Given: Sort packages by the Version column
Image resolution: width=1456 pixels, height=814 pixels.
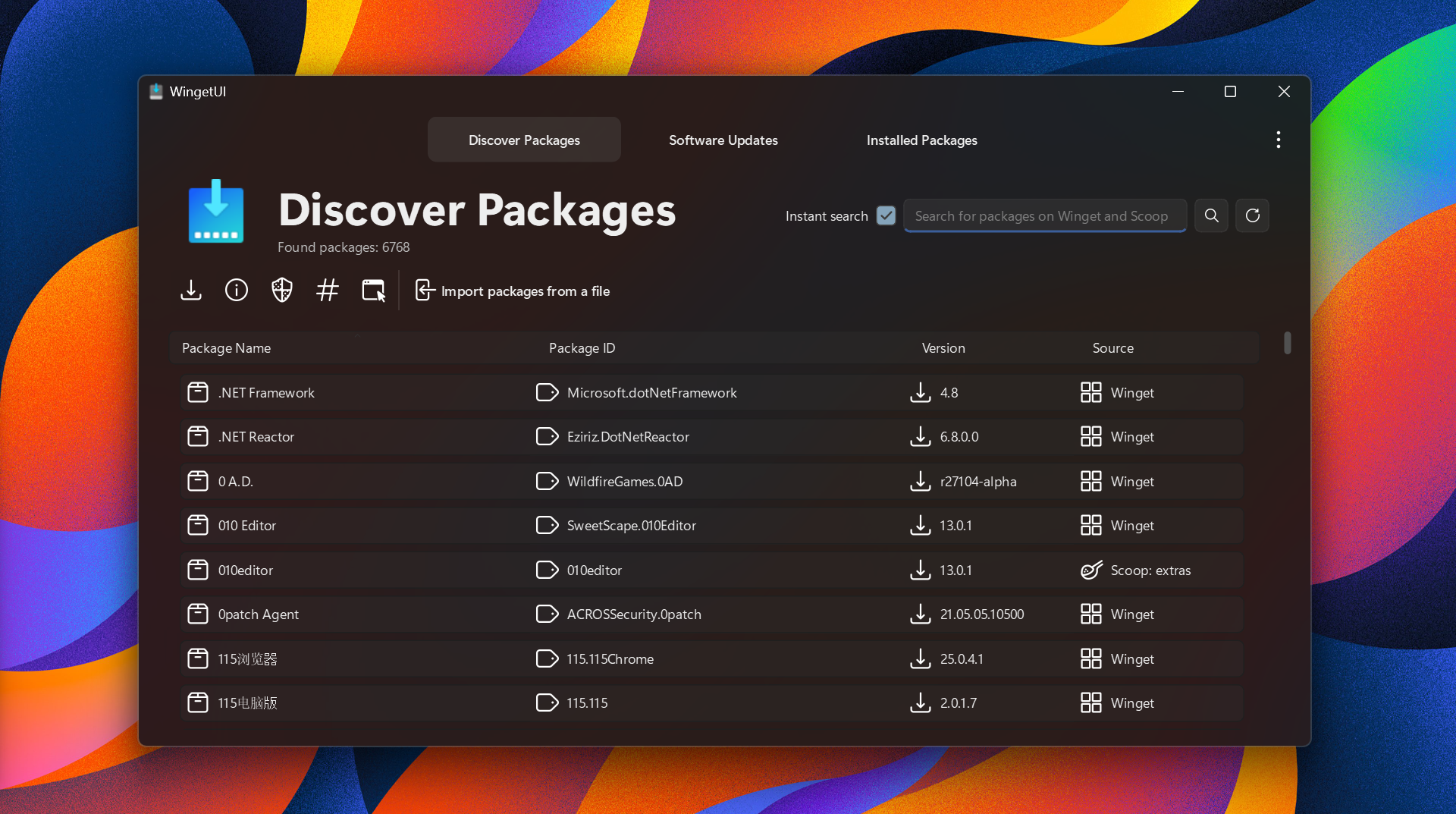Looking at the screenshot, I should (x=943, y=347).
